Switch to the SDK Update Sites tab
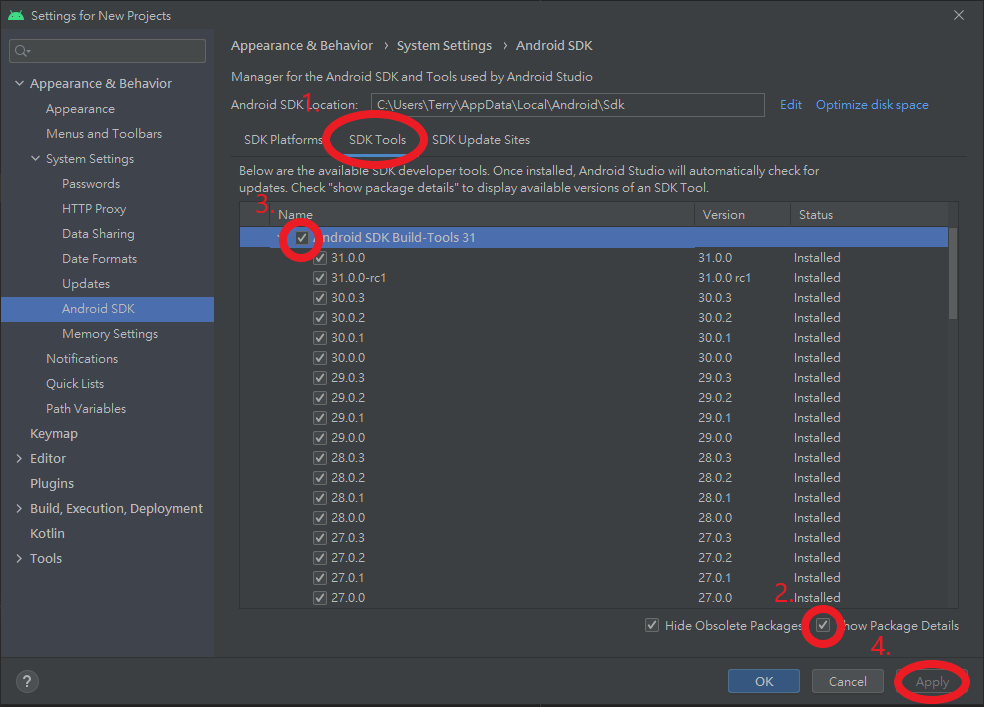Viewport: 984px width, 707px height. pos(481,140)
